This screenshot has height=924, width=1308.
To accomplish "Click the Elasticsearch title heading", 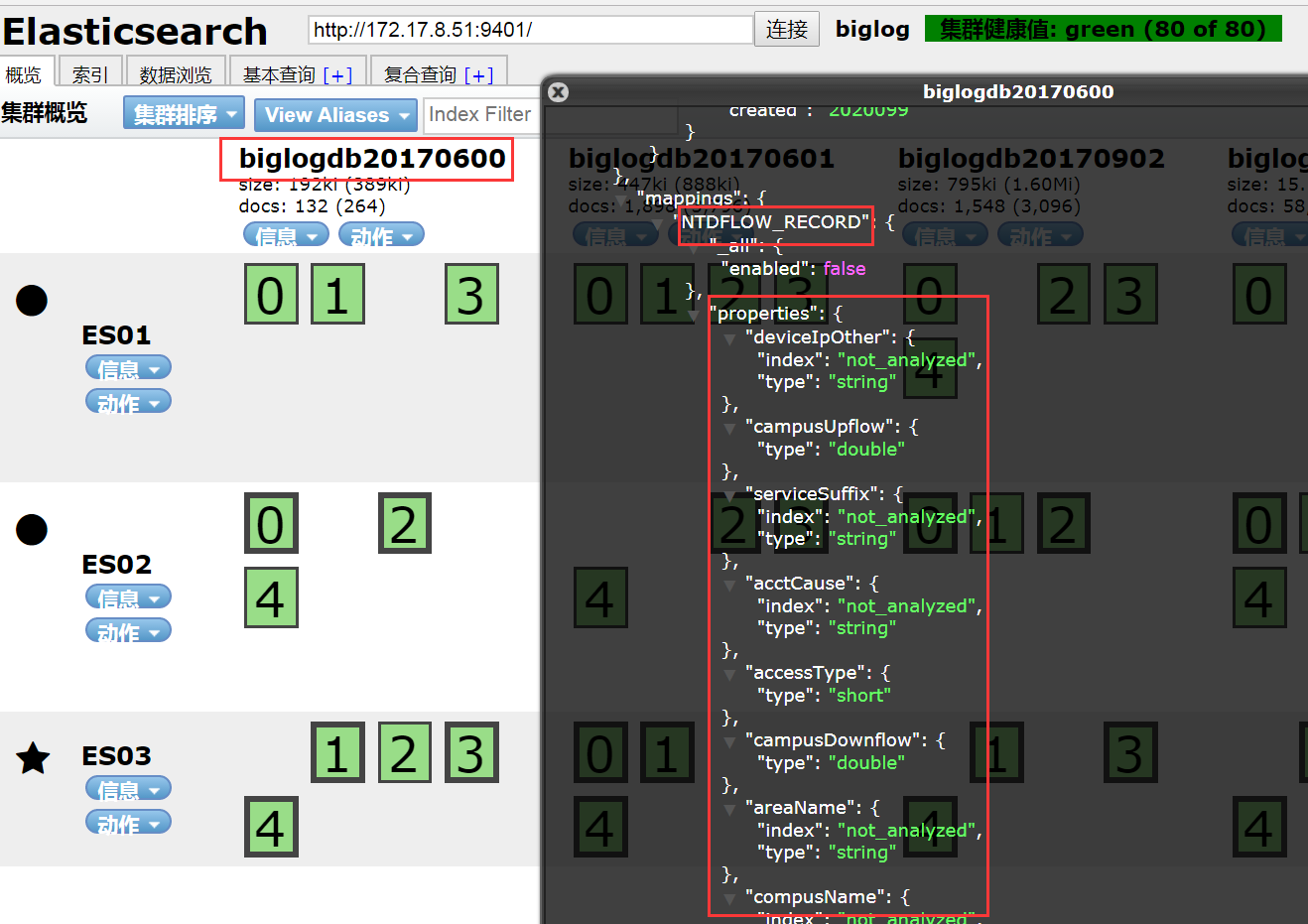I will [135, 31].
